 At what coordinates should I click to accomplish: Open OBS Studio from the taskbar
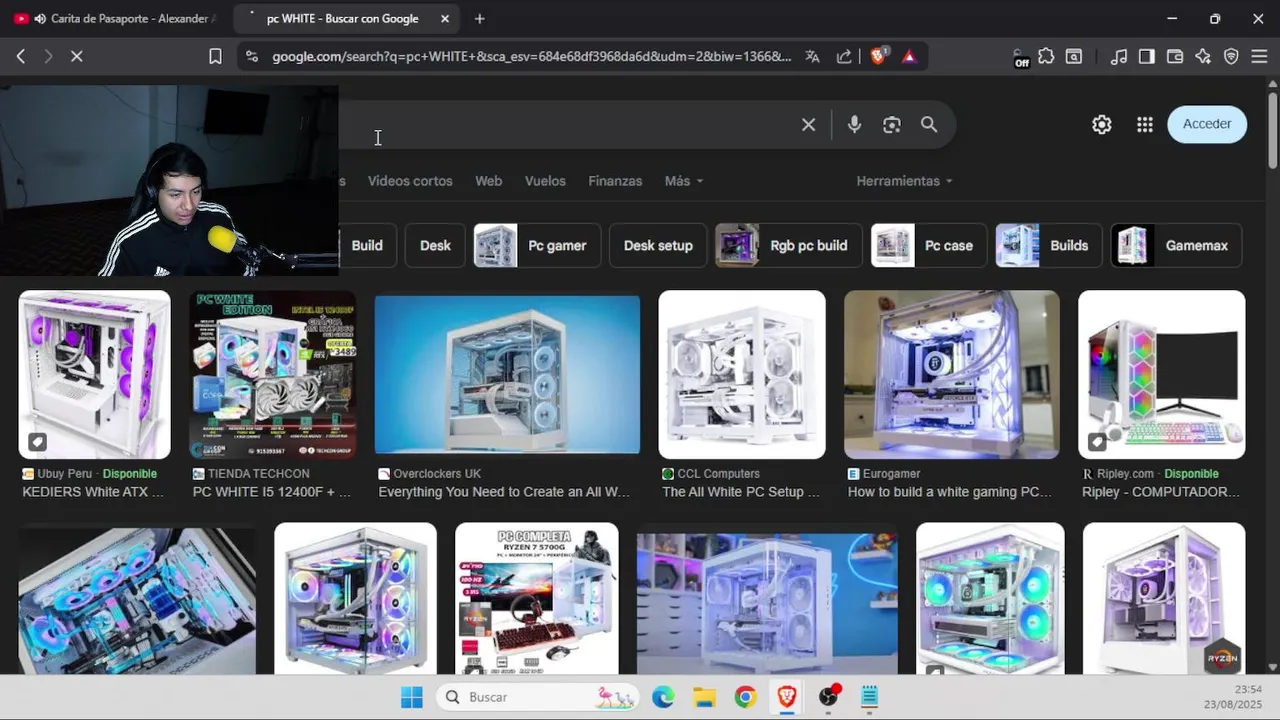[829, 697]
